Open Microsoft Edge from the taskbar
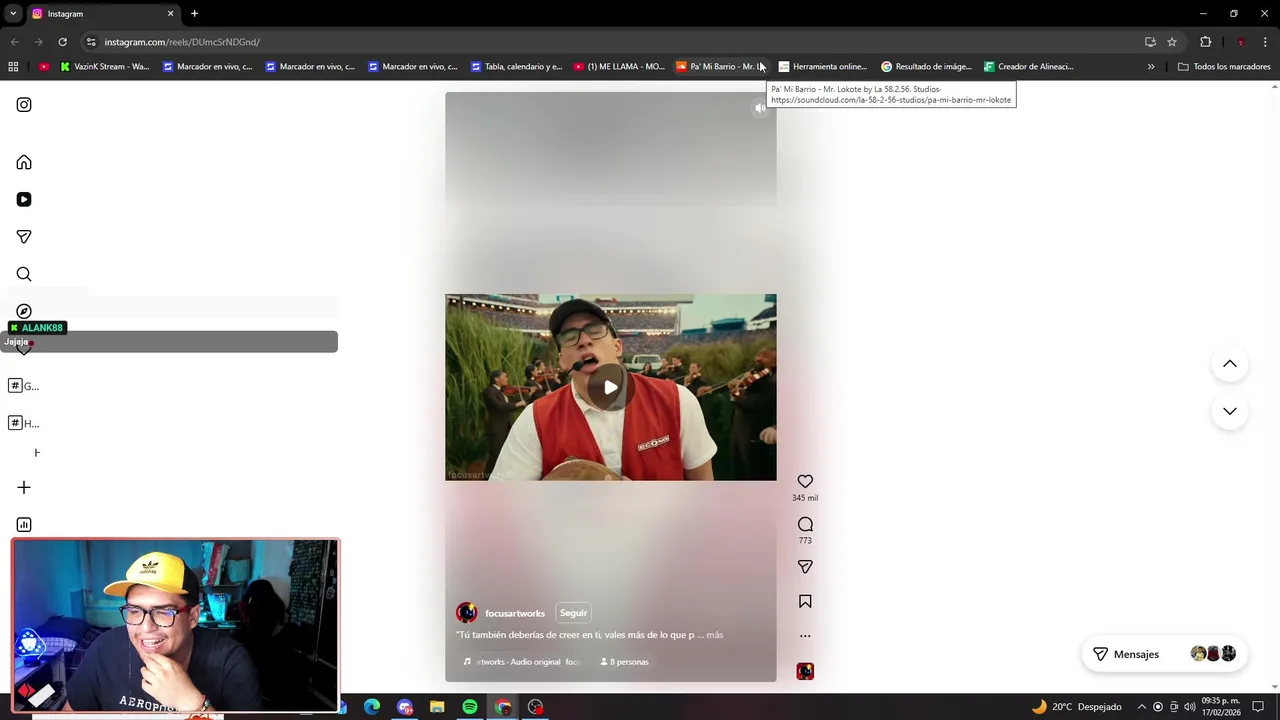This screenshot has height=720, width=1280. [372, 707]
